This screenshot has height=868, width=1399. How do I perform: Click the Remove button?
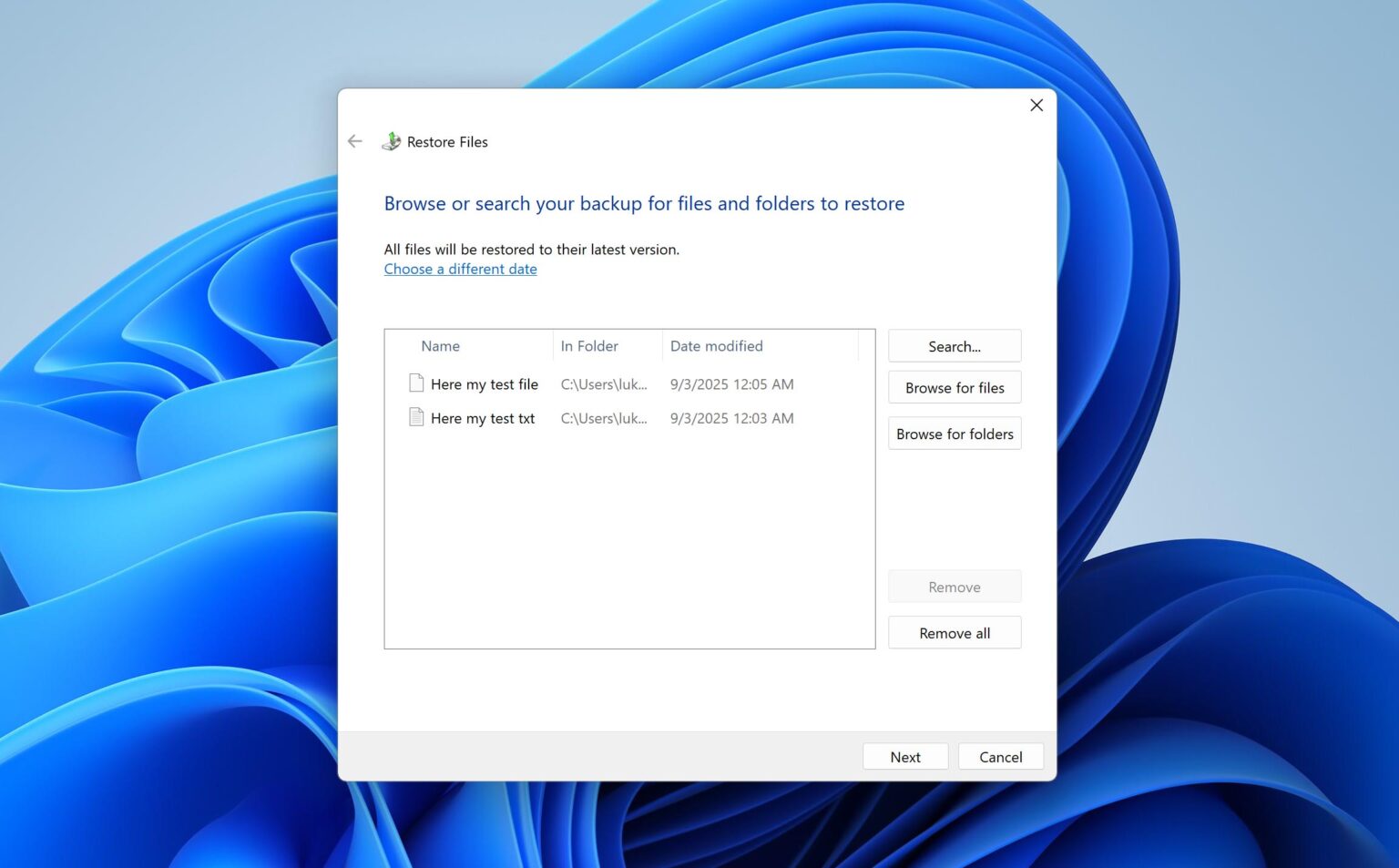[x=954, y=587]
